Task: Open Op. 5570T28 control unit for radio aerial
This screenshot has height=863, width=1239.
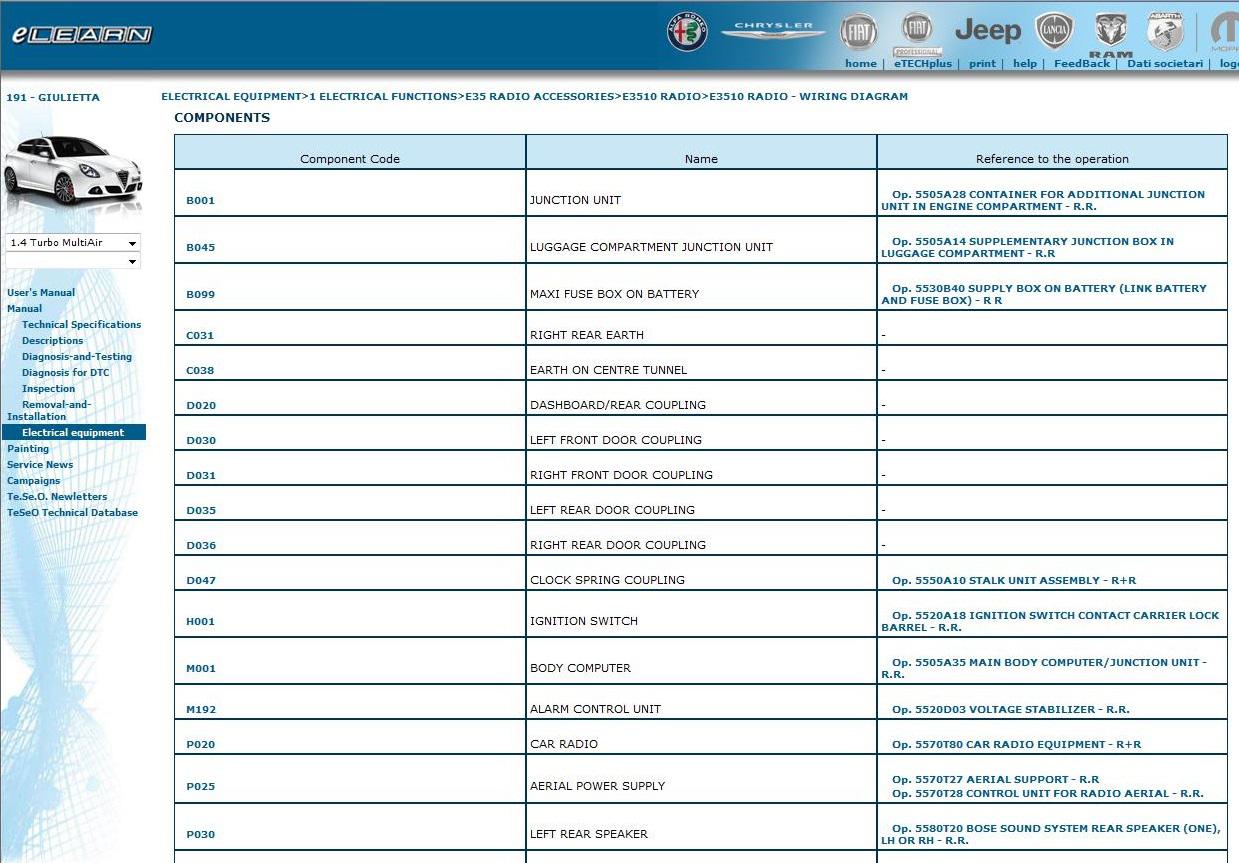Action: click(1048, 793)
